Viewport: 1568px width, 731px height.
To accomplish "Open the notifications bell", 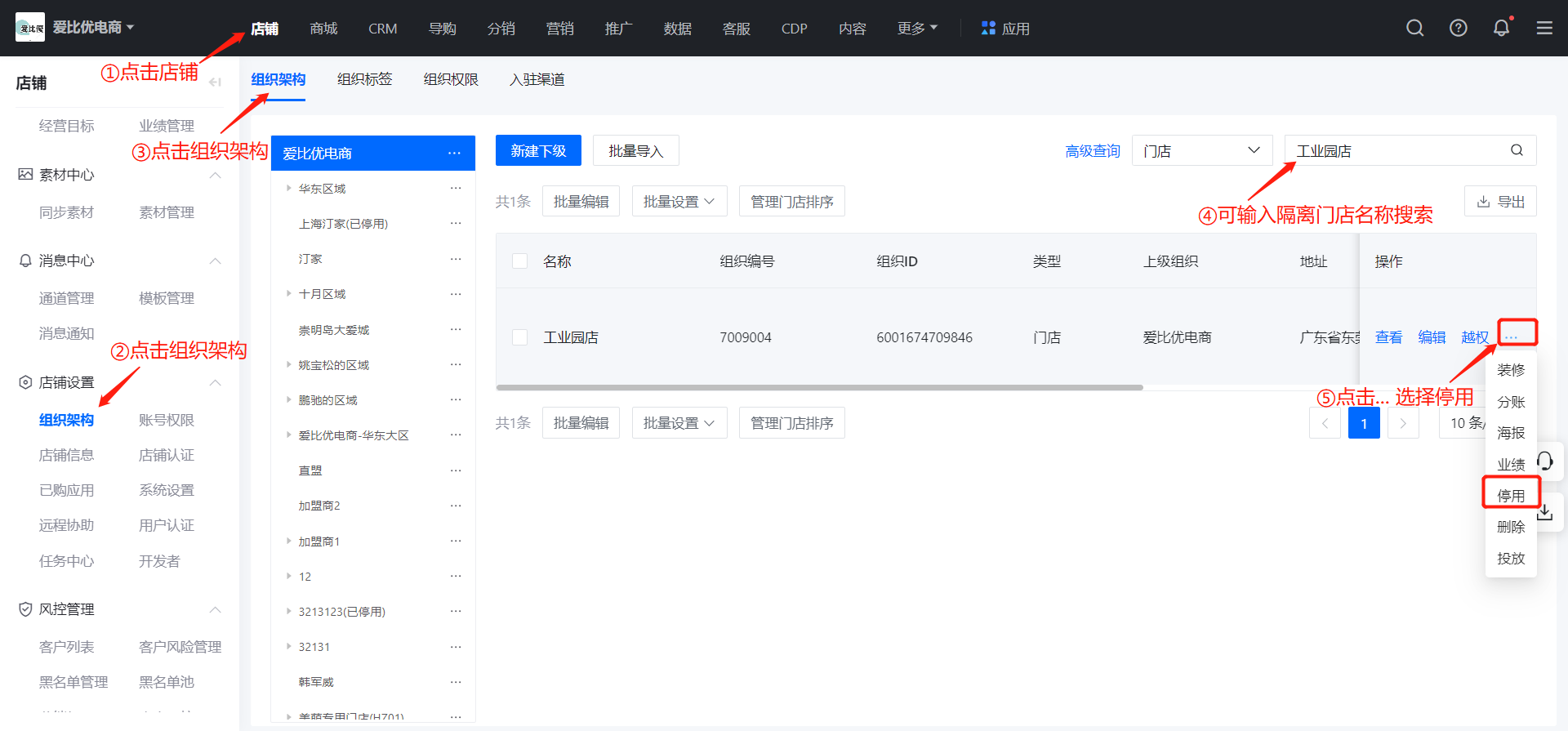I will [1501, 28].
